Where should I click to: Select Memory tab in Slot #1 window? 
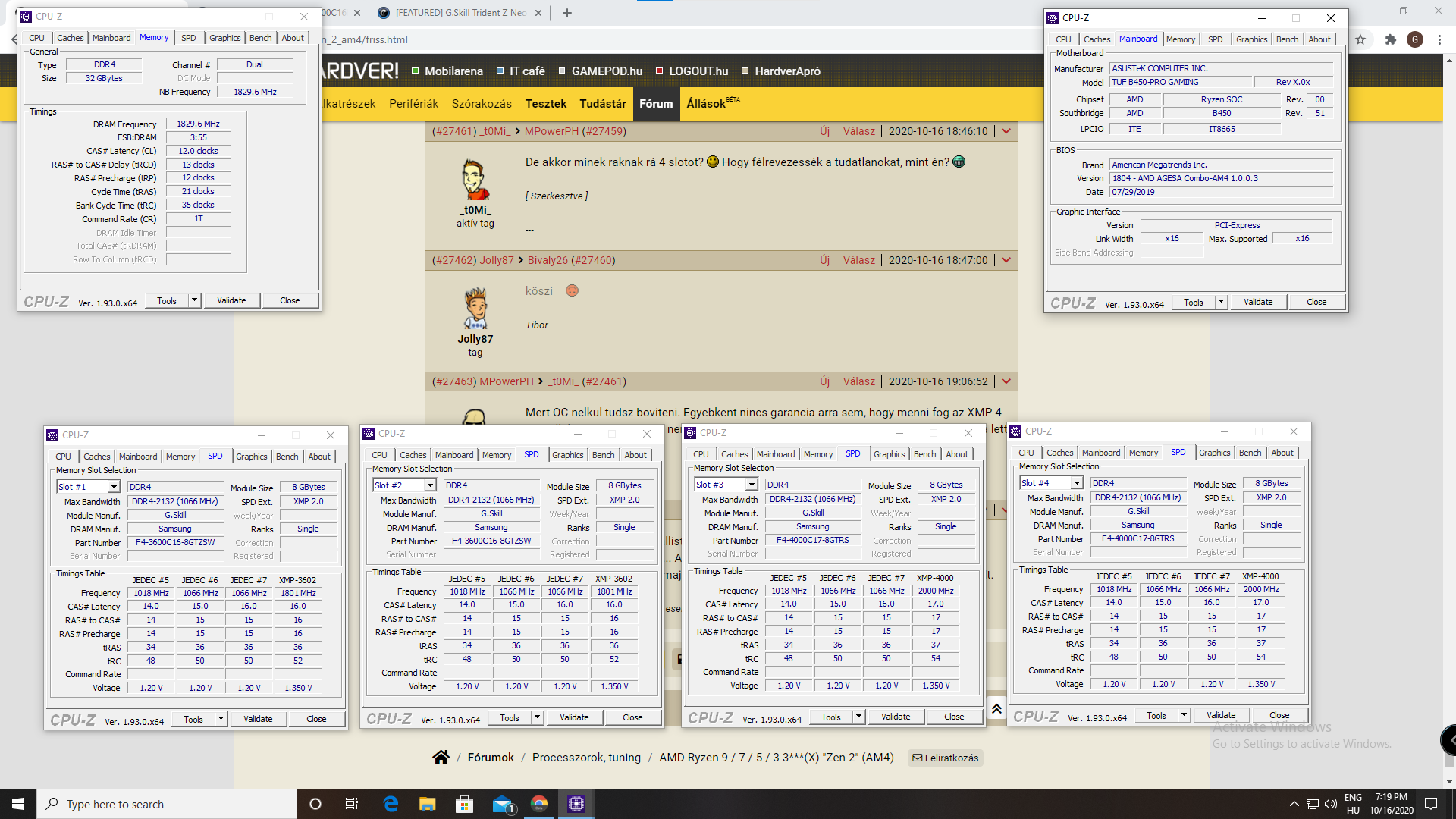pyautogui.click(x=180, y=457)
